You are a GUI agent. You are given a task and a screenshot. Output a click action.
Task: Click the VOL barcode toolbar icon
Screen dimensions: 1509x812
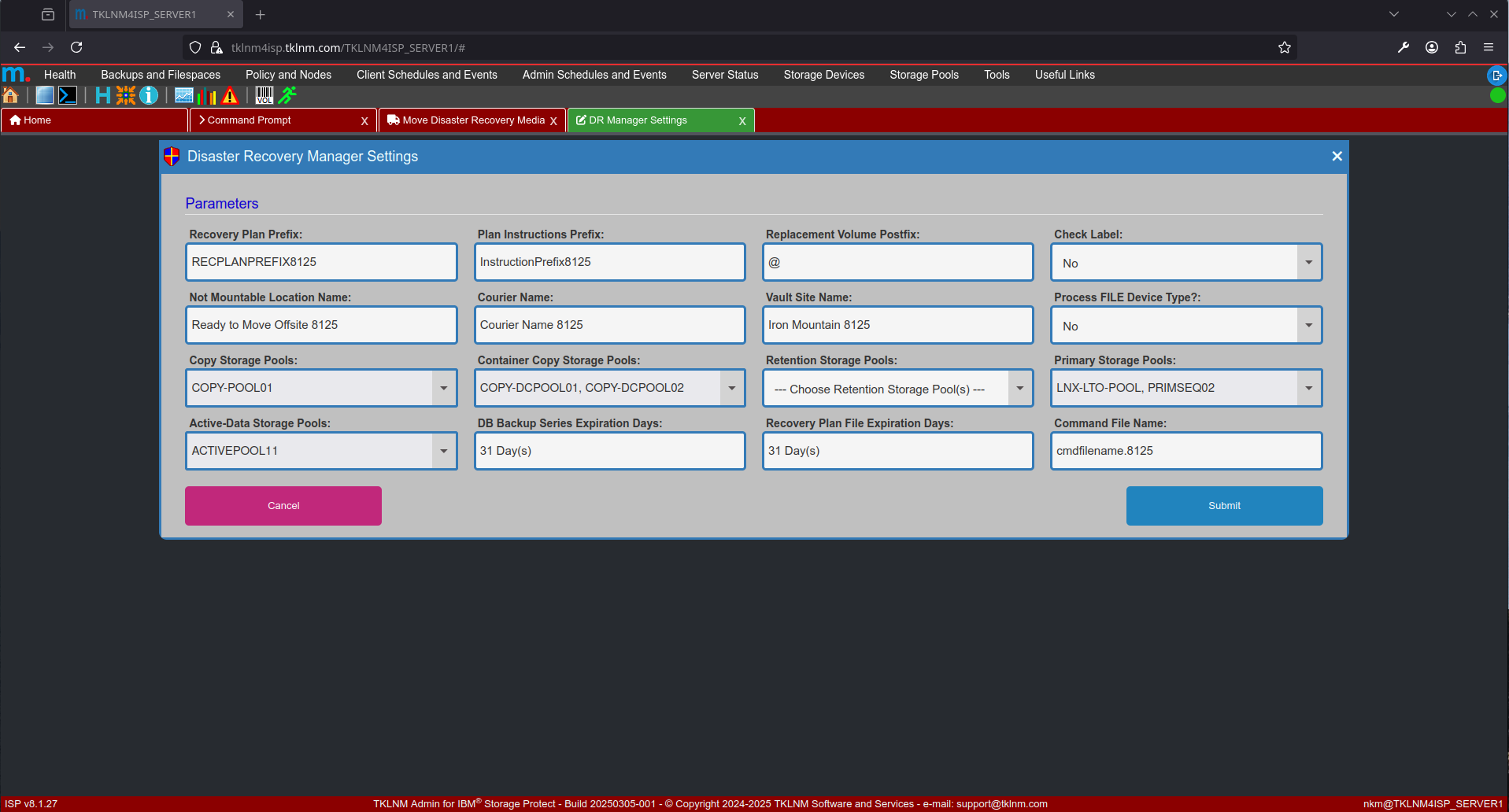pos(264,96)
